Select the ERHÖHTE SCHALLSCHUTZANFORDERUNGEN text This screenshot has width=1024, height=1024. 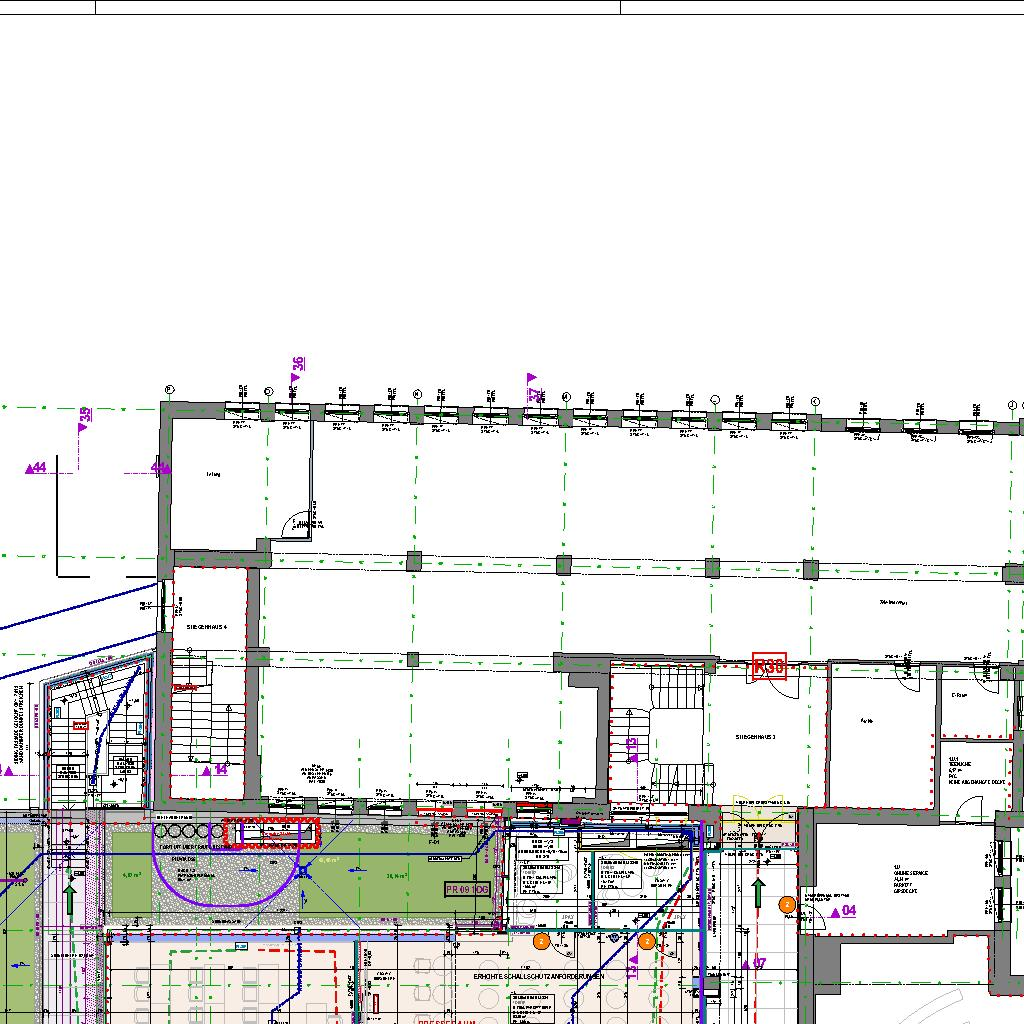[538, 975]
